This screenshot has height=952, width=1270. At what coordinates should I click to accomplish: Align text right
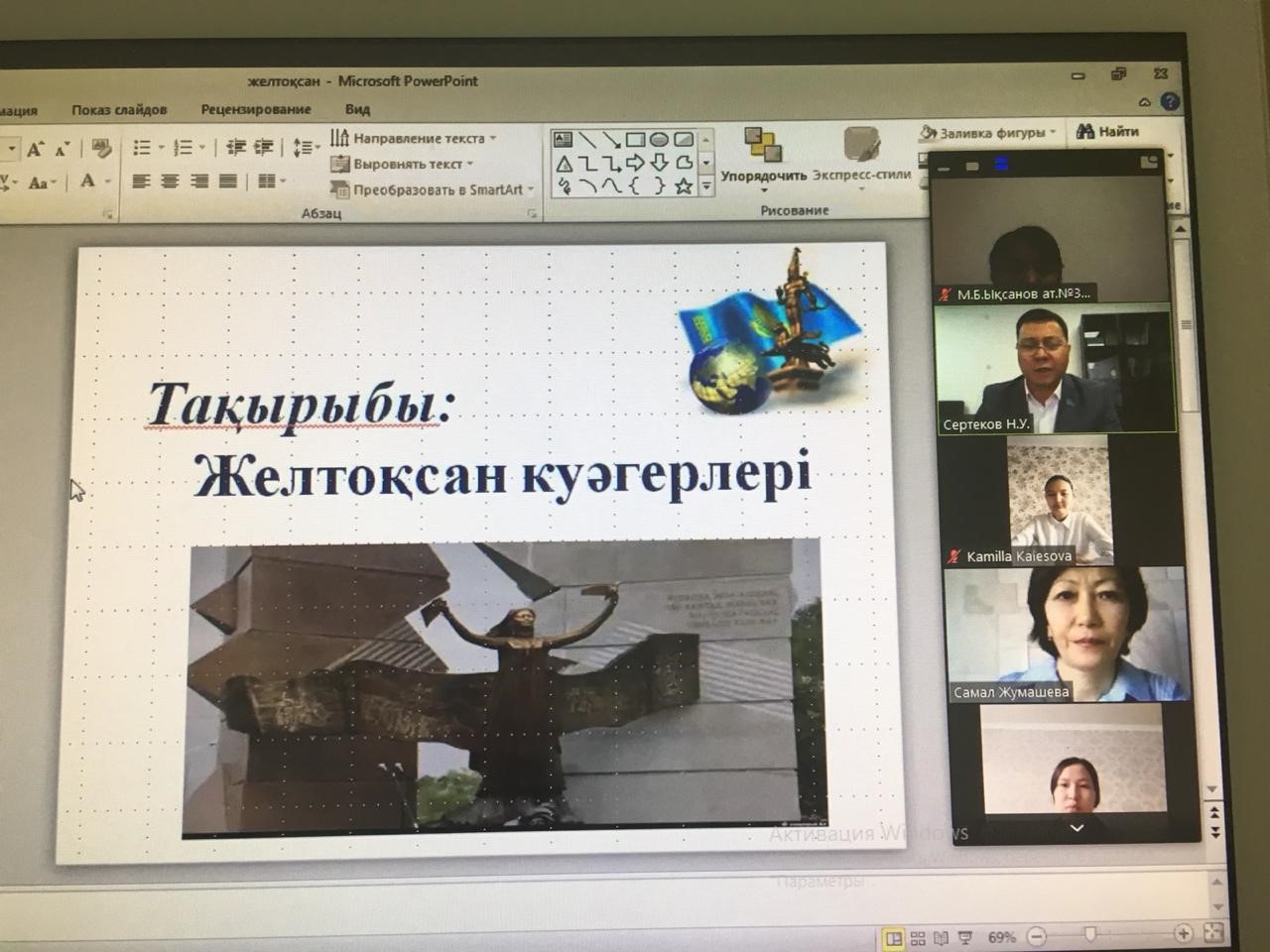click(199, 181)
